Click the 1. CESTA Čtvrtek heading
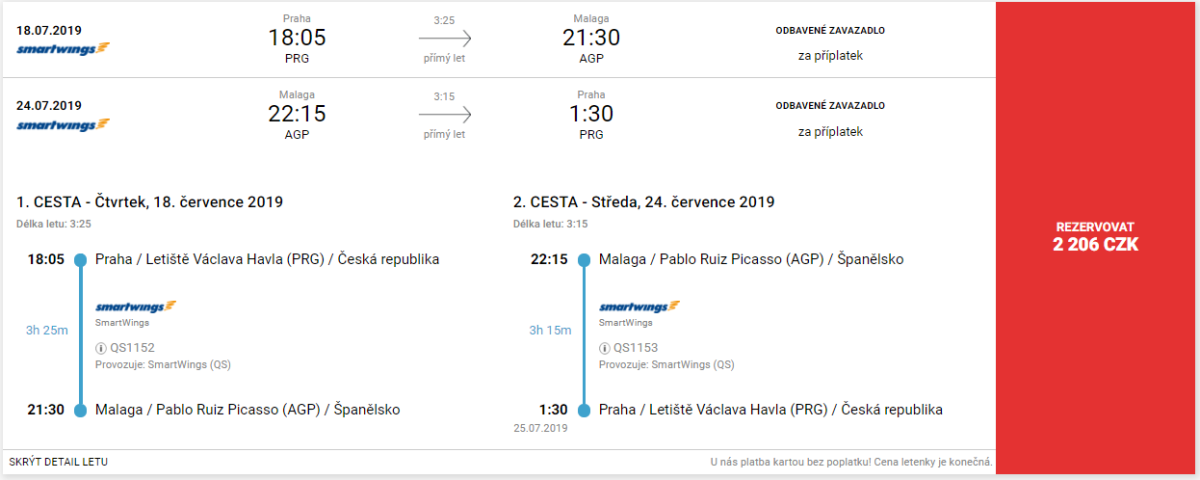The width and height of the screenshot is (1200, 480). tap(150, 202)
